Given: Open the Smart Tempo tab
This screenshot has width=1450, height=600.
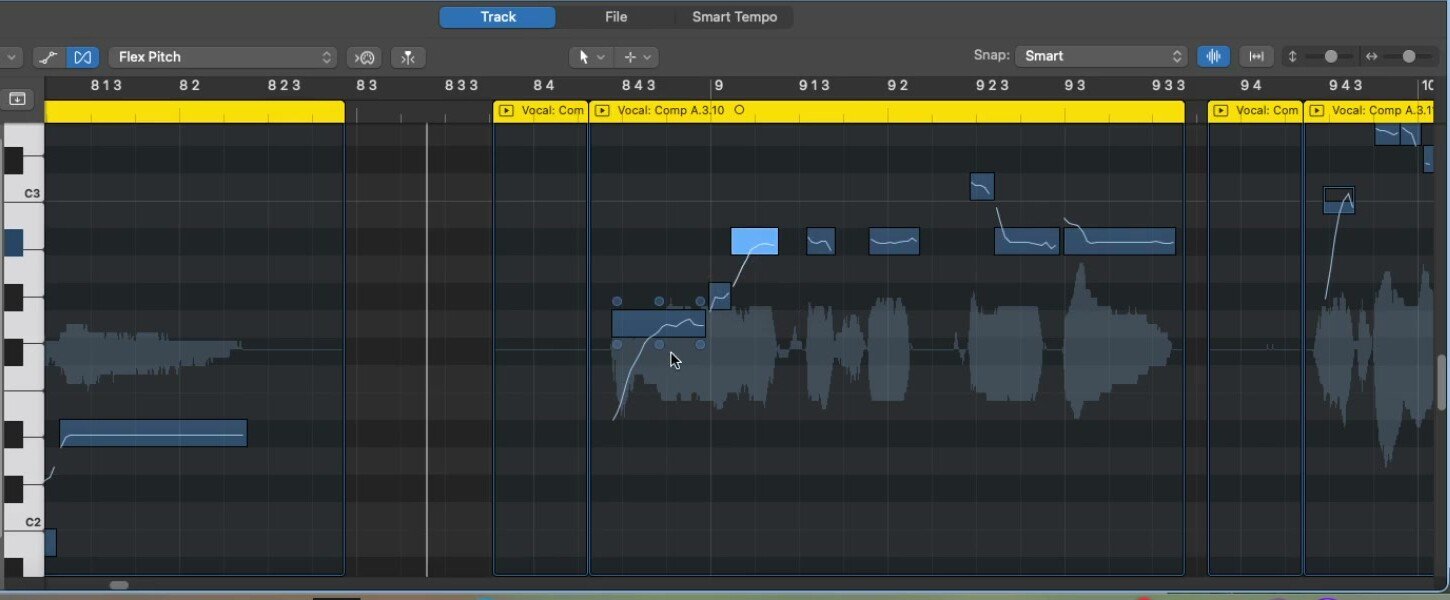Looking at the screenshot, I should pyautogui.click(x=734, y=17).
